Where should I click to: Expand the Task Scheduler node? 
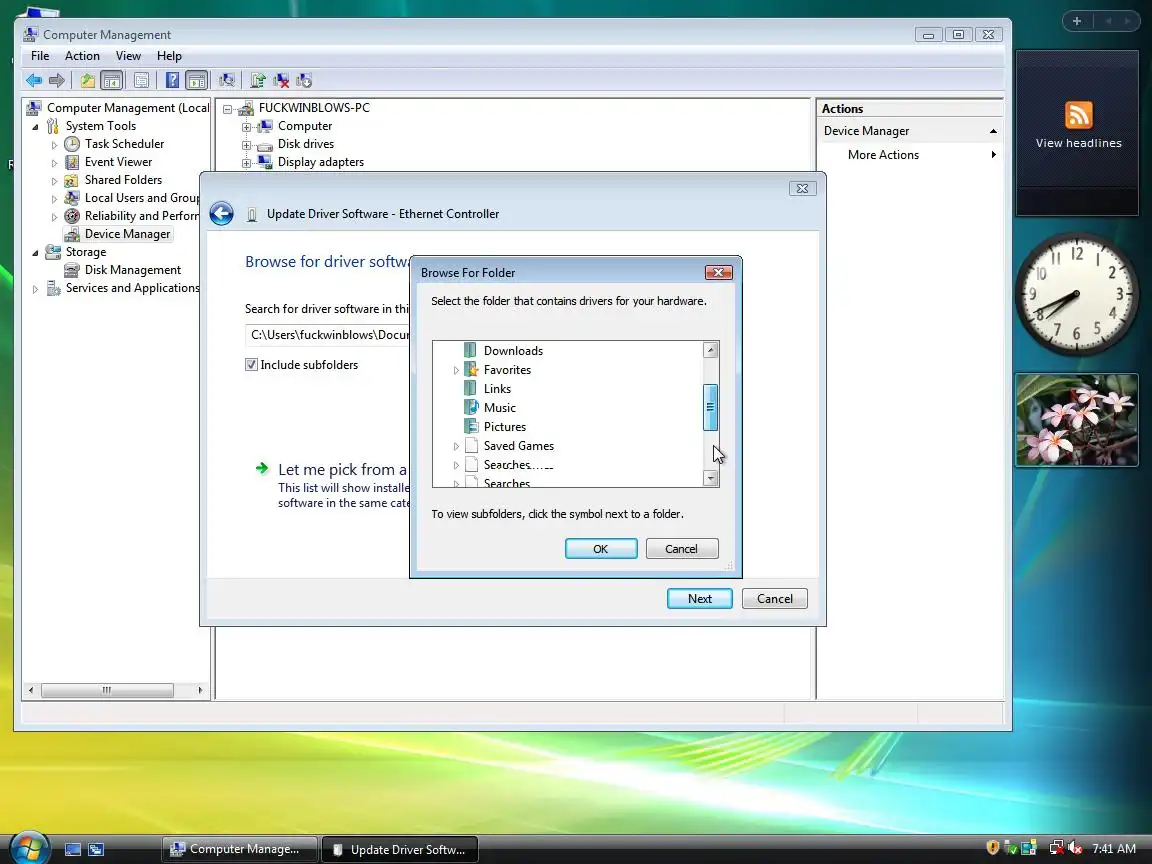(54, 145)
